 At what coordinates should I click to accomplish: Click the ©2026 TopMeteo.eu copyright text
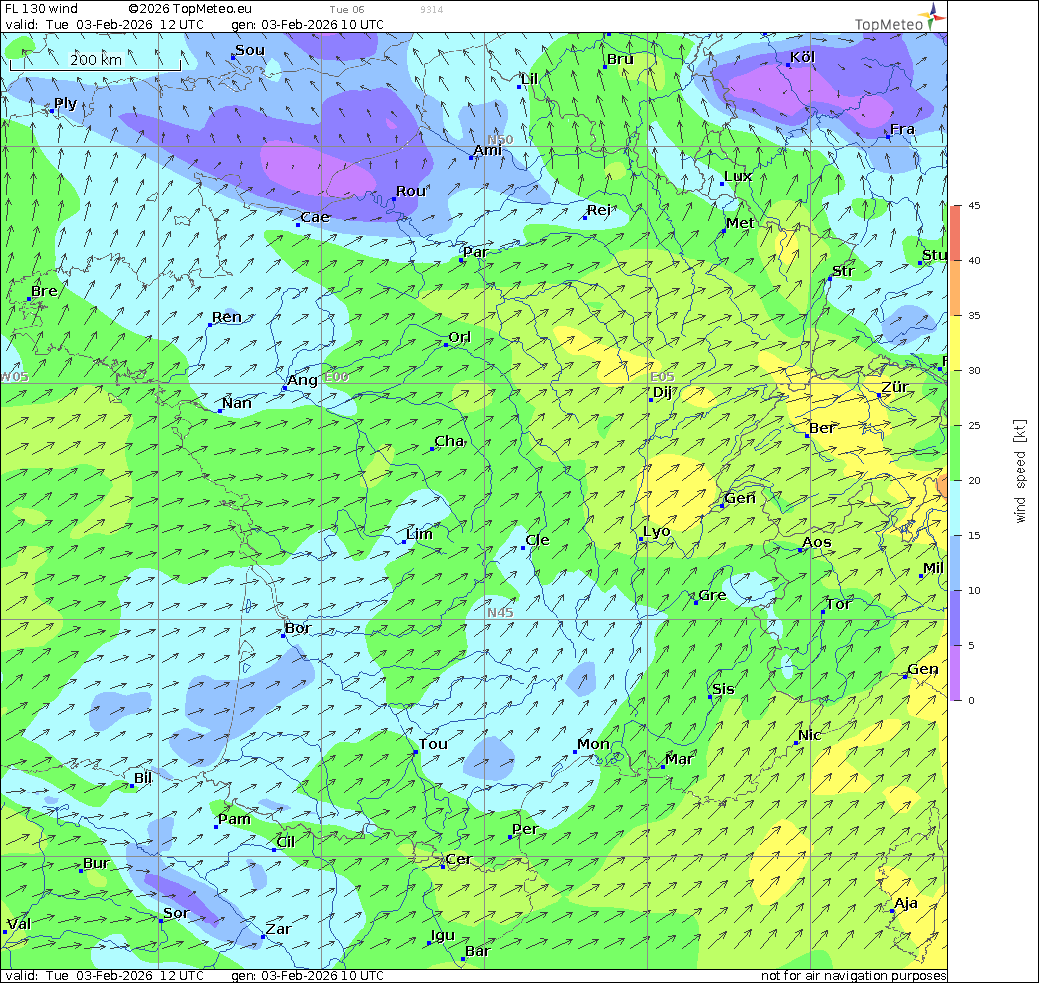tap(190, 9)
